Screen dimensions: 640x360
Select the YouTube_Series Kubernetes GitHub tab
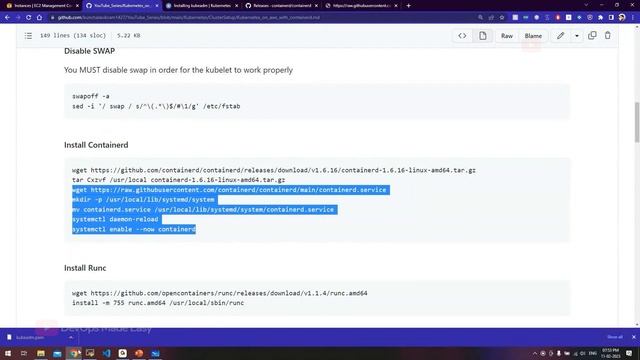tap(122, 6)
